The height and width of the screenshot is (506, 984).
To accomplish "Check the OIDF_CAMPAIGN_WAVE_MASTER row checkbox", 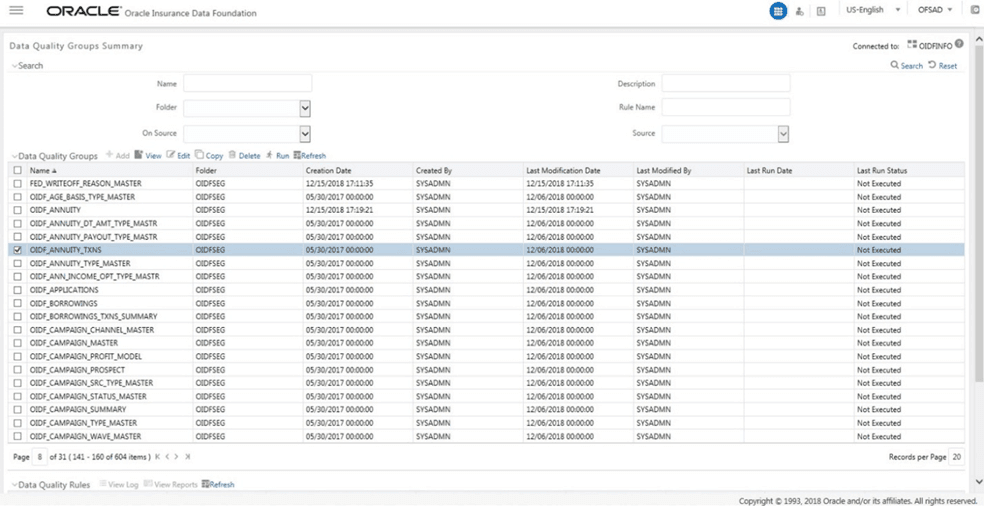I will 18,436.
